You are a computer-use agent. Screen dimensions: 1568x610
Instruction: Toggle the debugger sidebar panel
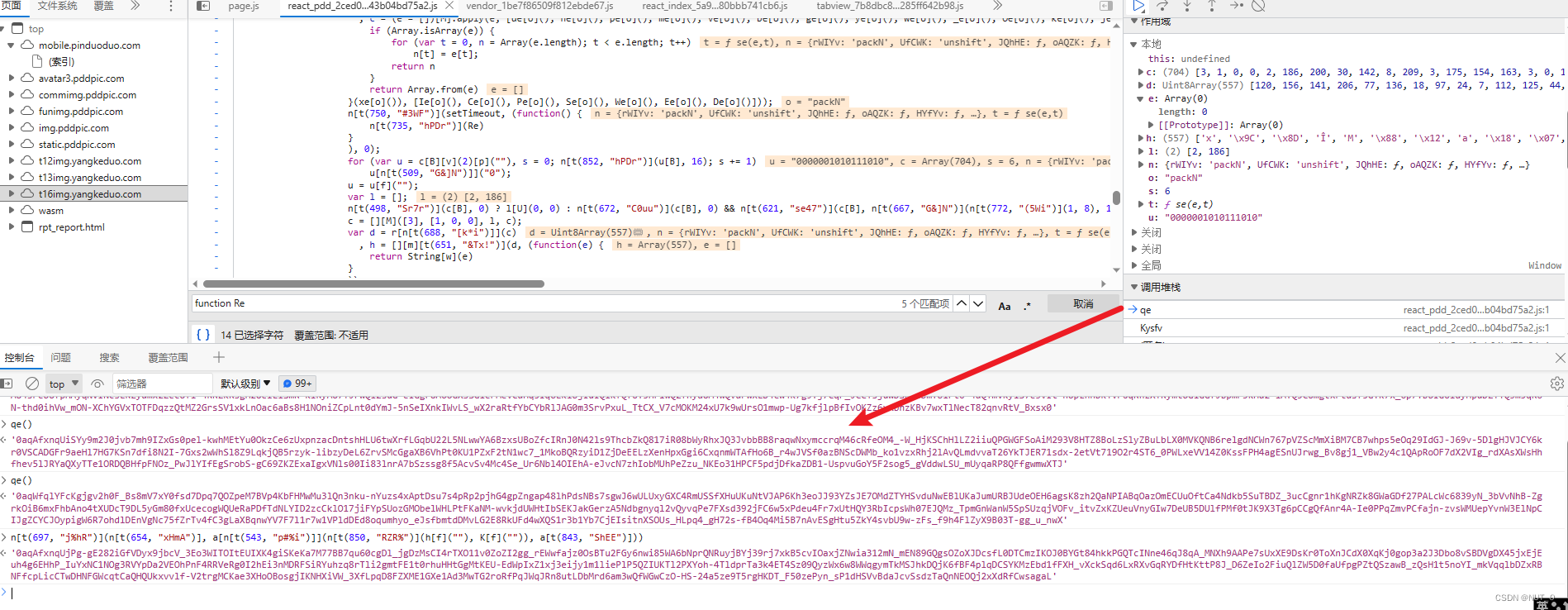pyautogui.click(x=1105, y=6)
